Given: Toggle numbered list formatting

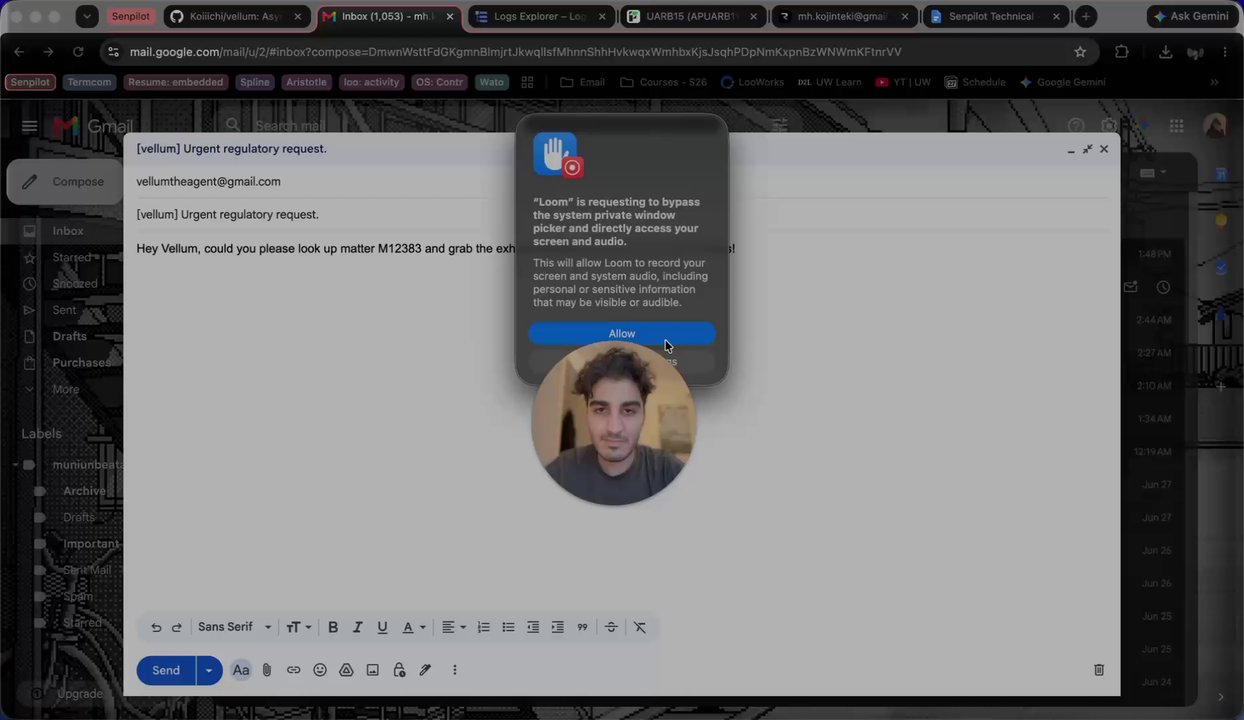Looking at the screenshot, I should tap(483, 627).
